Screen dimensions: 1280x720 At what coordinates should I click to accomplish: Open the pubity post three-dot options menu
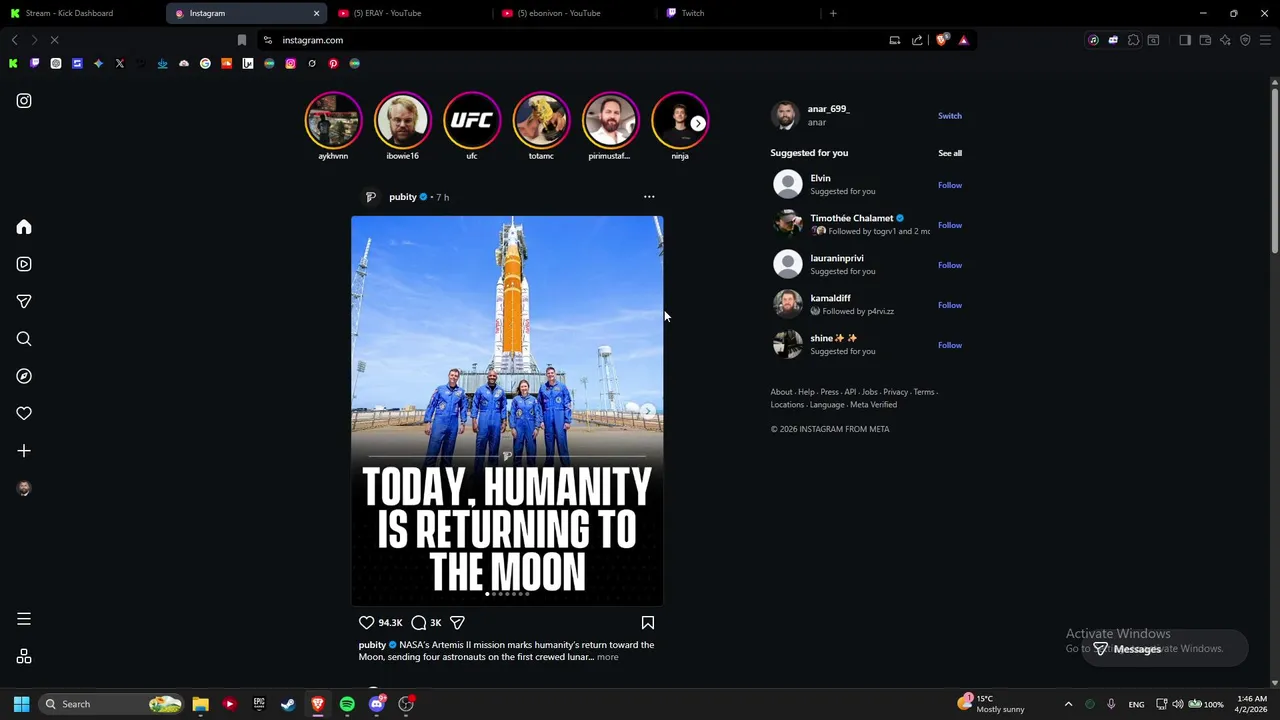coord(649,197)
